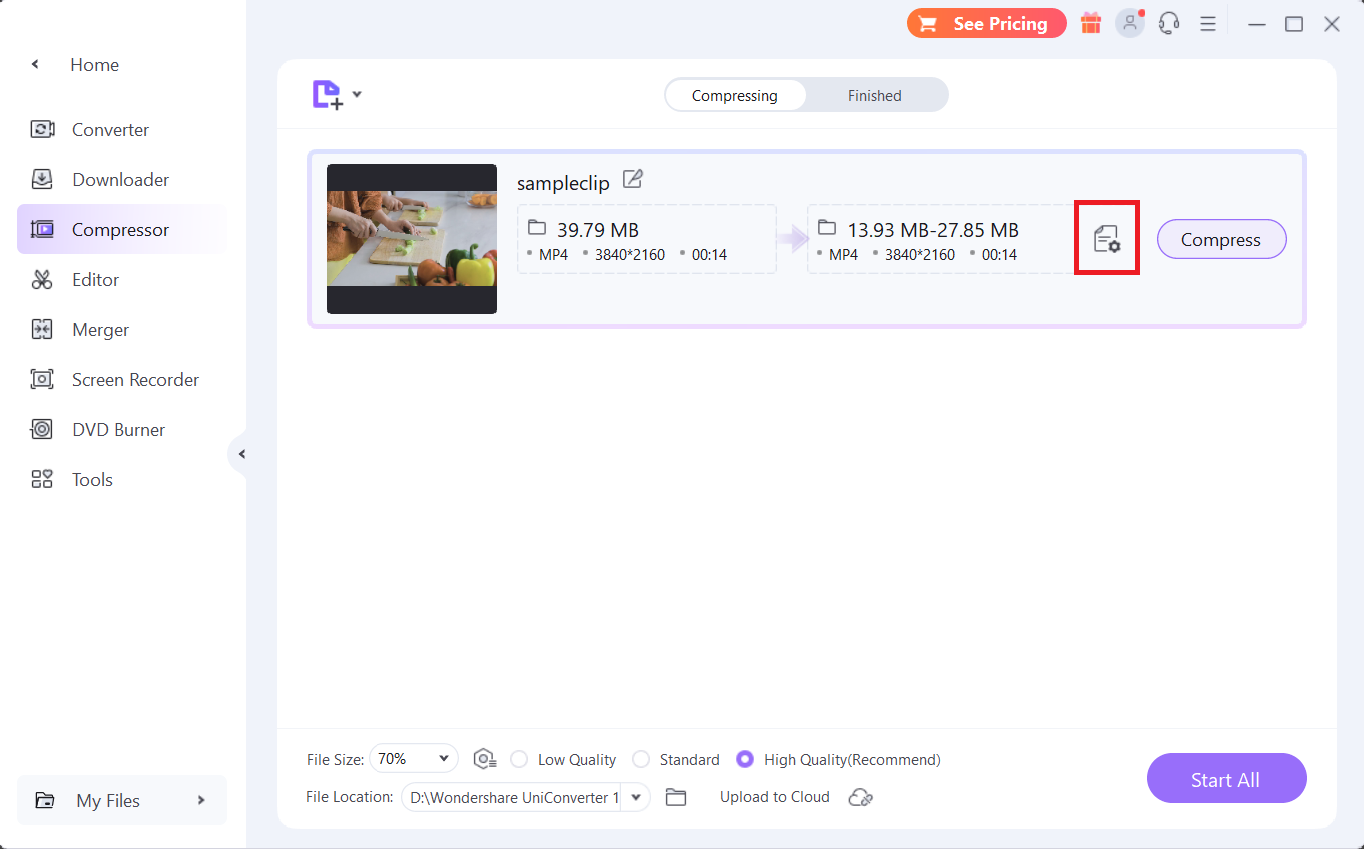Expand the File Location dropdown

[x=635, y=797]
